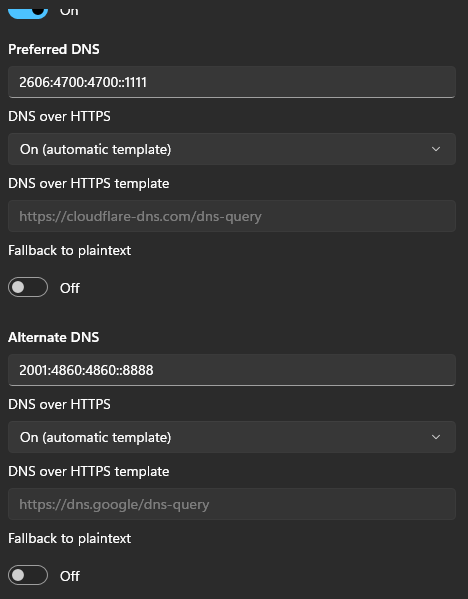Viewport: 468px width, 599px height.
Task: Open the DNS over HTTPS dropdown under Preferred DNS
Action: pos(232,149)
